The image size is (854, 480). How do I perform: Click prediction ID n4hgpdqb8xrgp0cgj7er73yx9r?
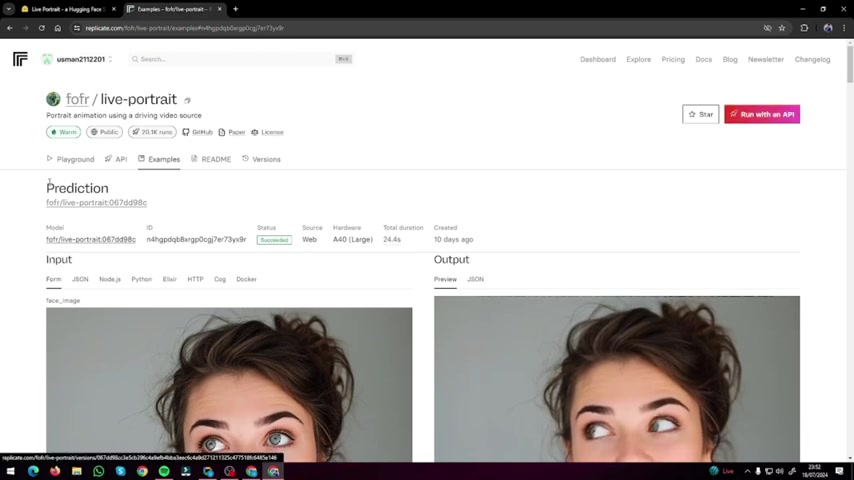(x=196, y=239)
